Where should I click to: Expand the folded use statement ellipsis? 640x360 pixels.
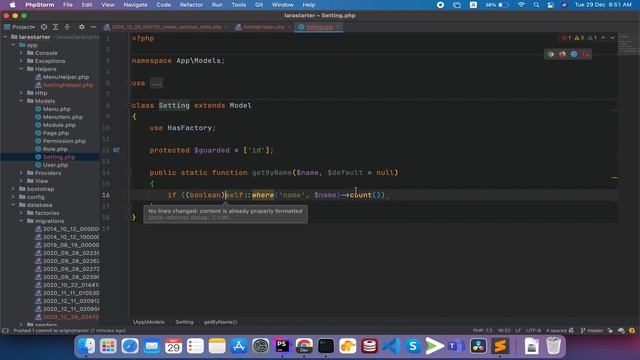pyautogui.click(x=156, y=83)
